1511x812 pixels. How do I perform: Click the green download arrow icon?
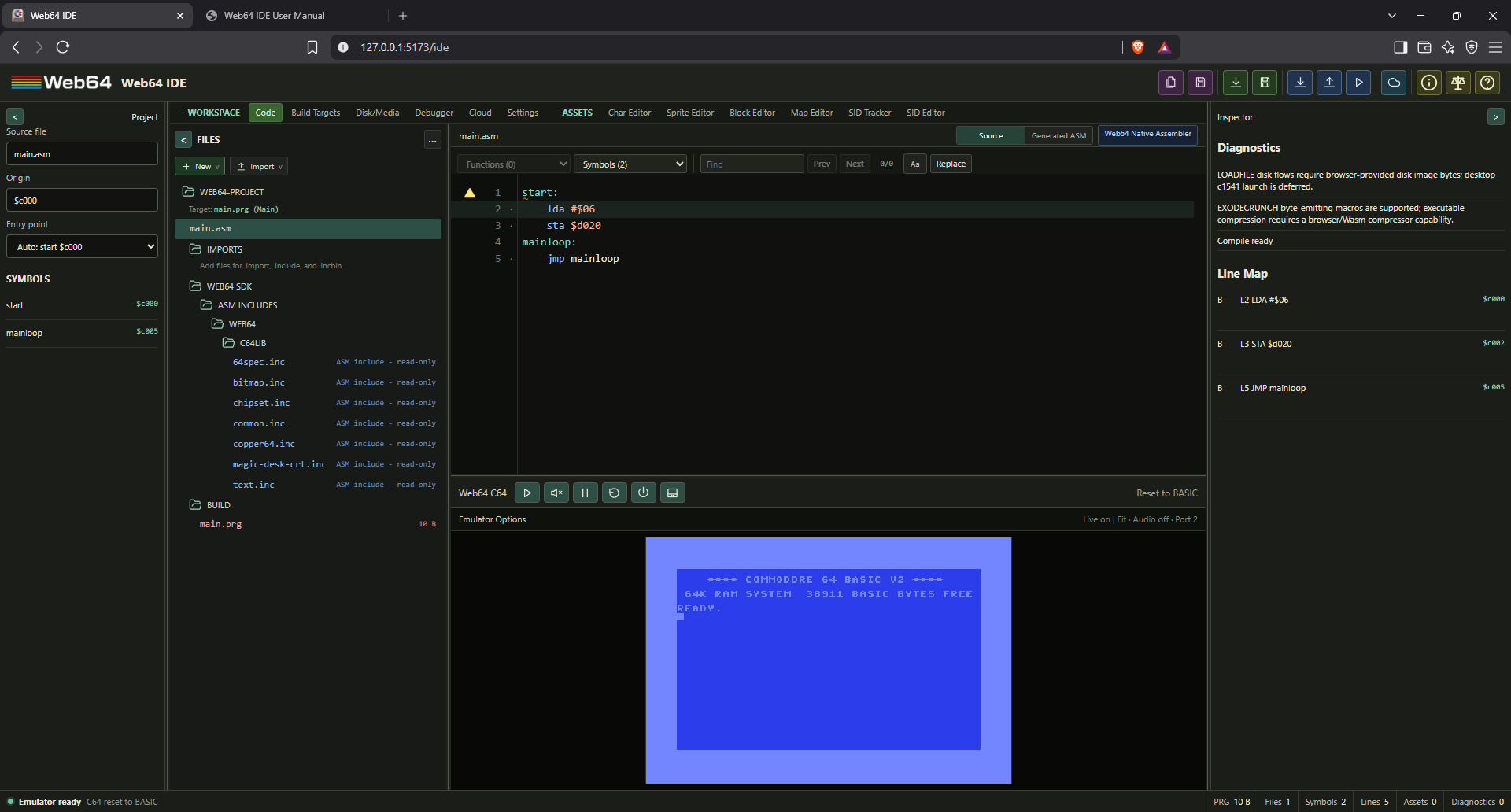[1236, 83]
